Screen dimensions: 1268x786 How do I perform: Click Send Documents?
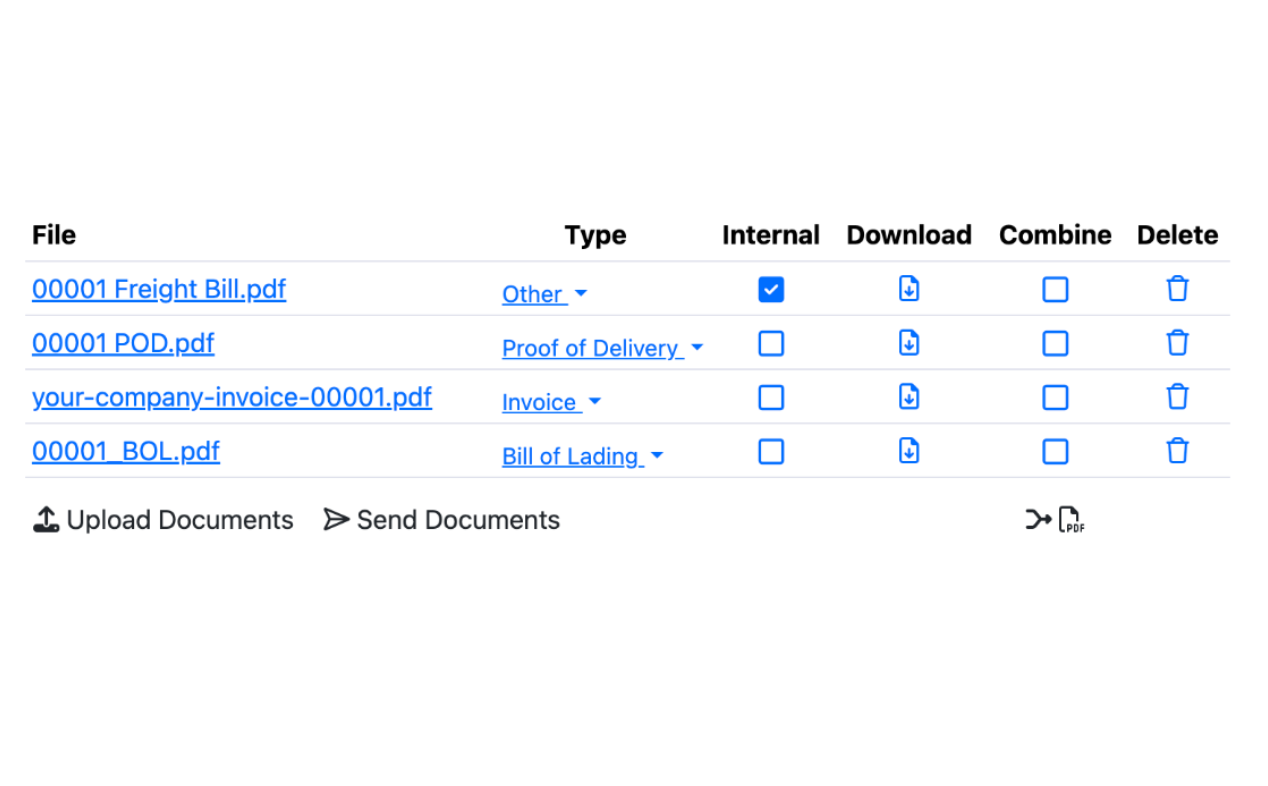click(442, 520)
